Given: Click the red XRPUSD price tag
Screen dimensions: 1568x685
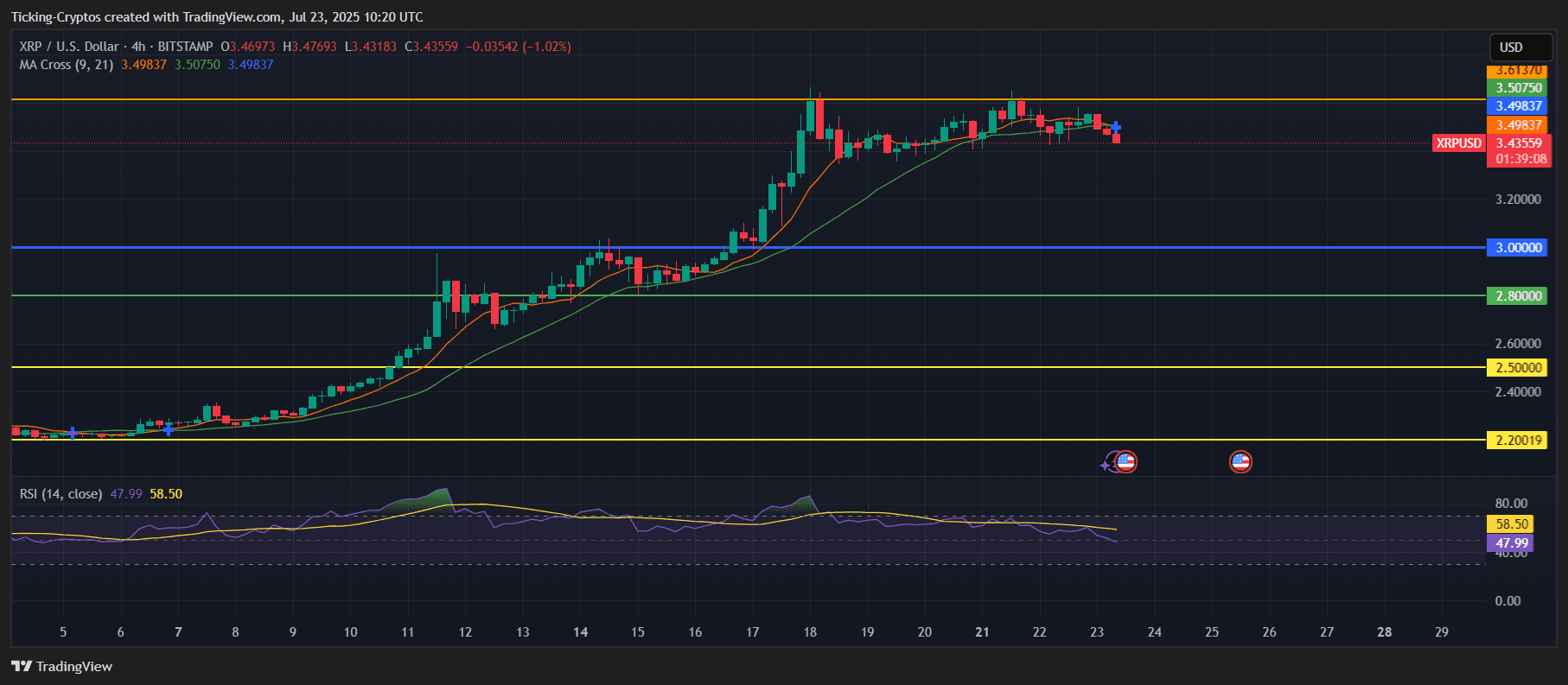Looking at the screenshot, I should (1458, 143).
